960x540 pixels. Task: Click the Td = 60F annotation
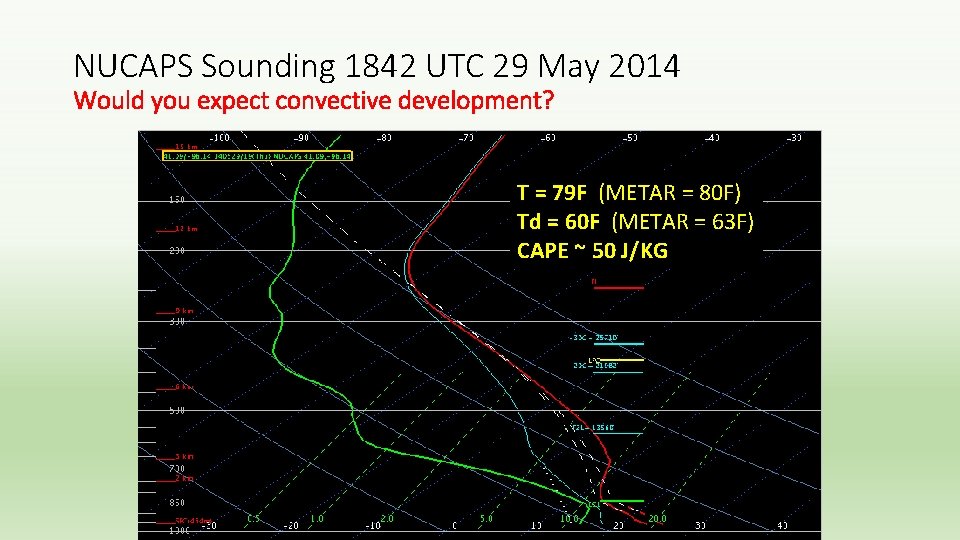click(x=558, y=221)
